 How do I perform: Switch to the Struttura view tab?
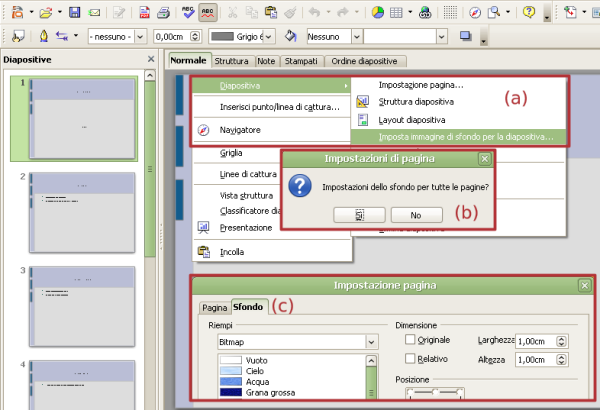click(231, 61)
